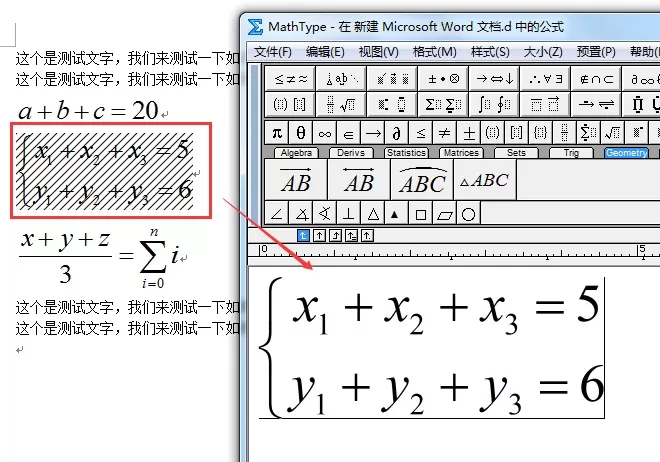Insert the hollow triangle symbol
The height and width of the screenshot is (462, 660).
point(373,213)
